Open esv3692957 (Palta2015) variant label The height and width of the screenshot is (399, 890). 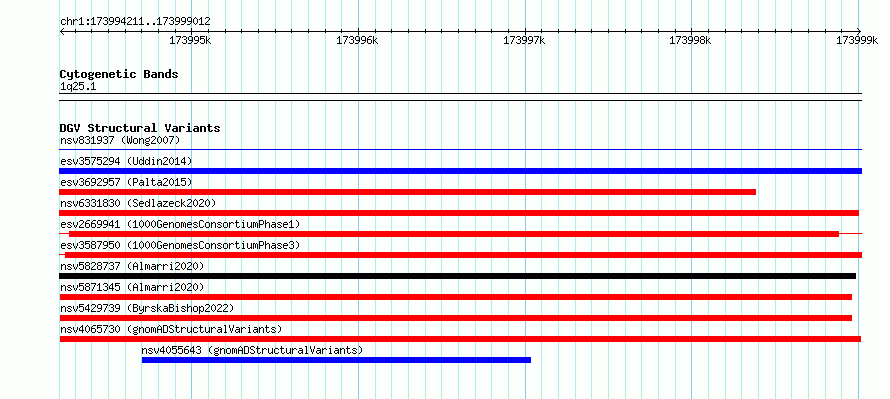click(126, 182)
